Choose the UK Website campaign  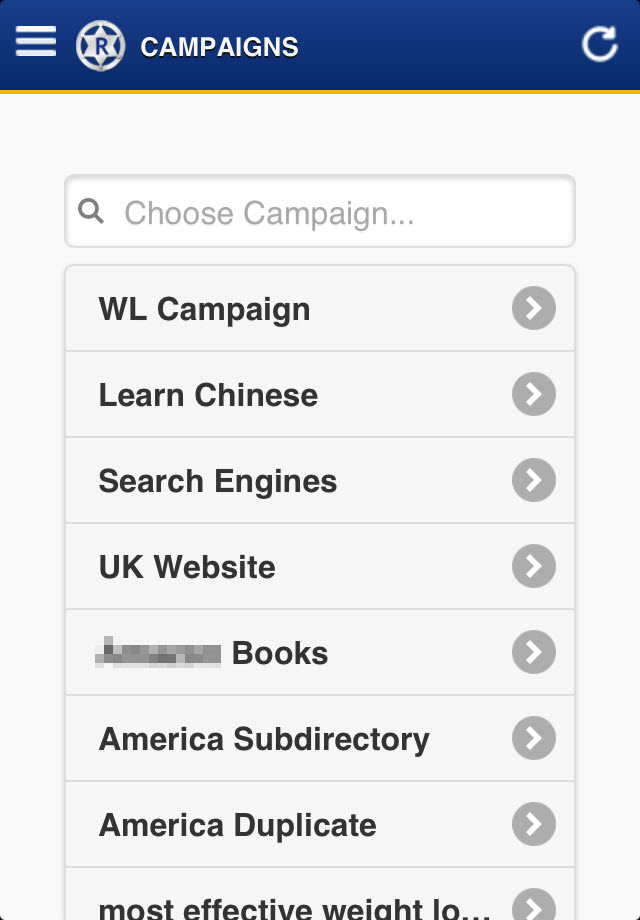(x=187, y=567)
